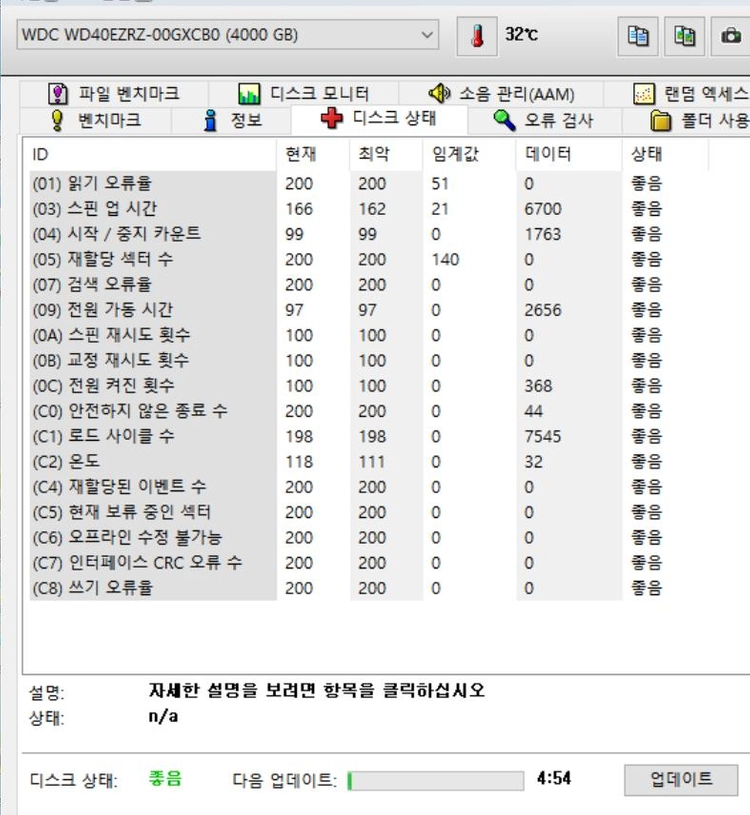Select the 디스크 상태 tab
This screenshot has height=815, width=750.
379,119
